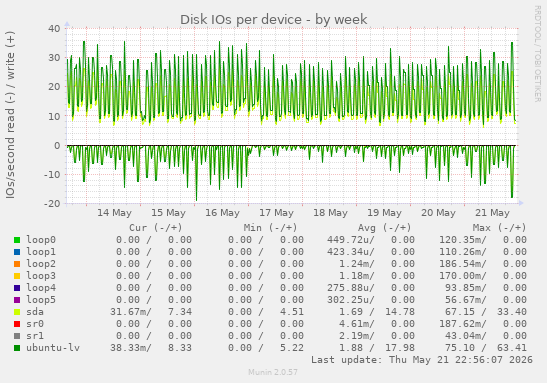Click the y-axis value 30
Image resolution: width=547 pixels, height=383 pixels.
point(54,58)
